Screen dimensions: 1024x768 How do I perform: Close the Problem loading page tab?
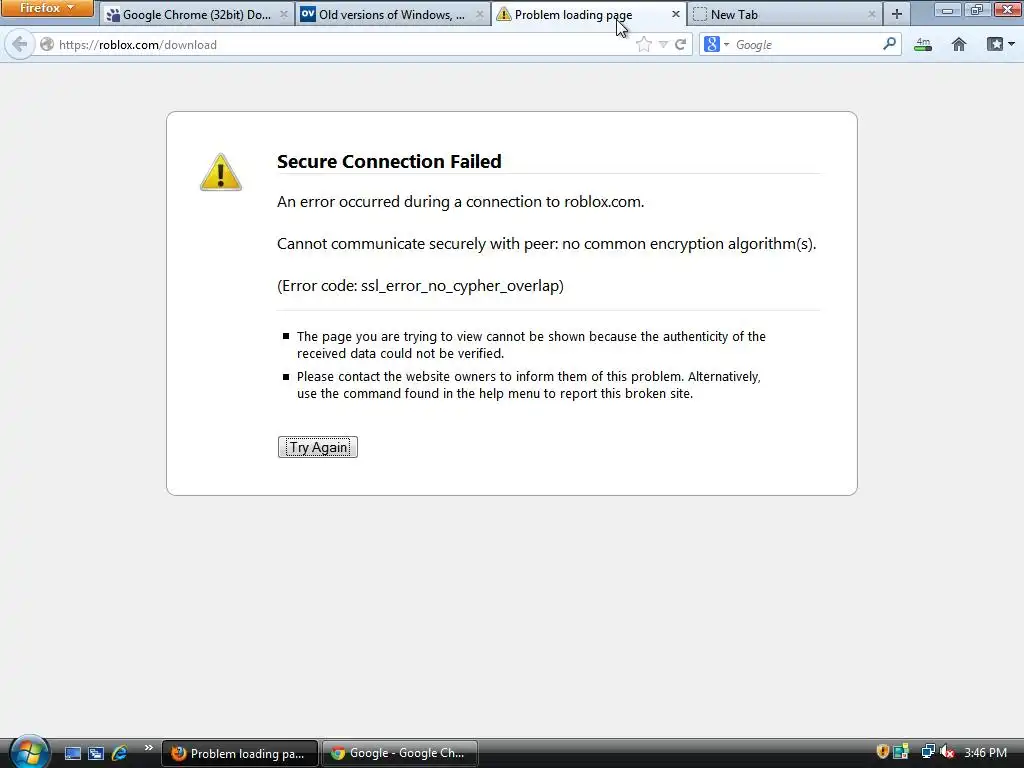[675, 14]
